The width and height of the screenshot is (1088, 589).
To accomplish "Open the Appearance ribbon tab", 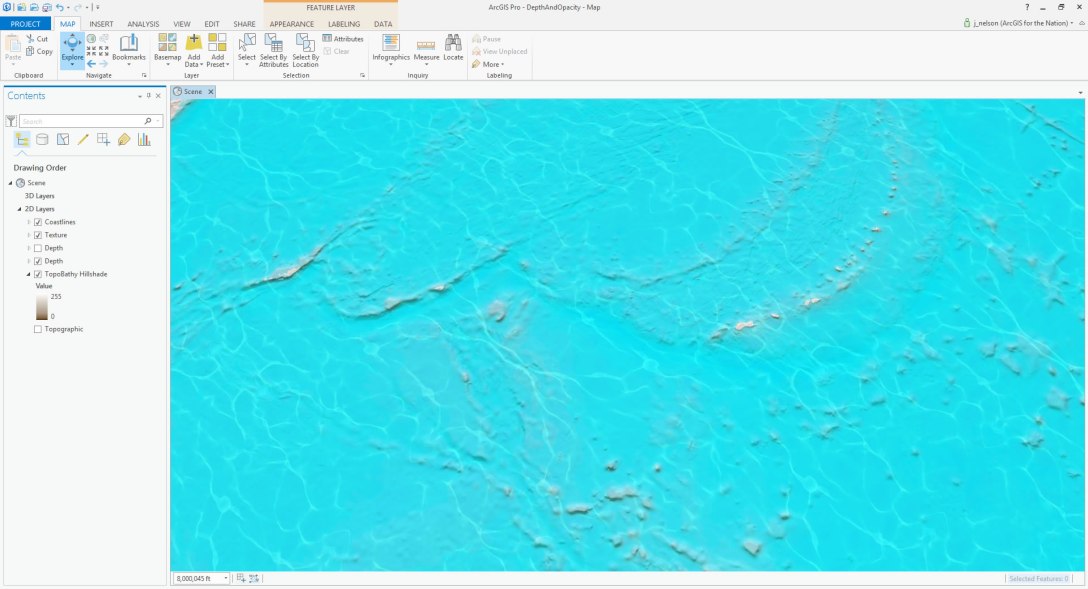I will [290, 23].
